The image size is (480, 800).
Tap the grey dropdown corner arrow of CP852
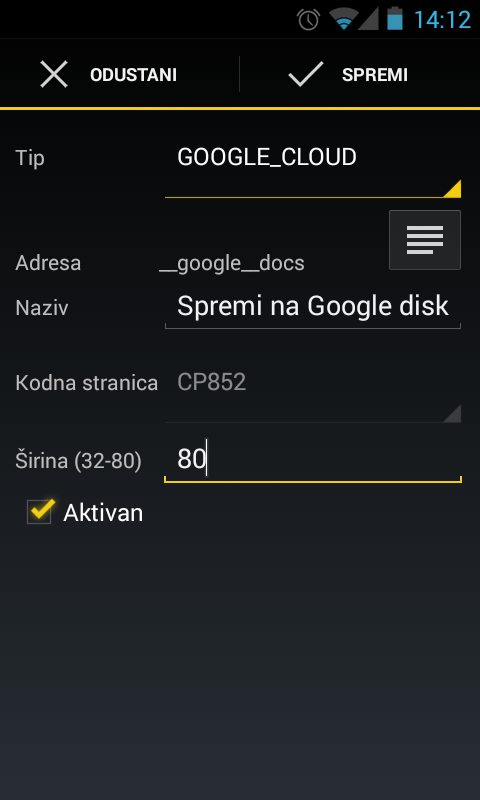pos(452,413)
